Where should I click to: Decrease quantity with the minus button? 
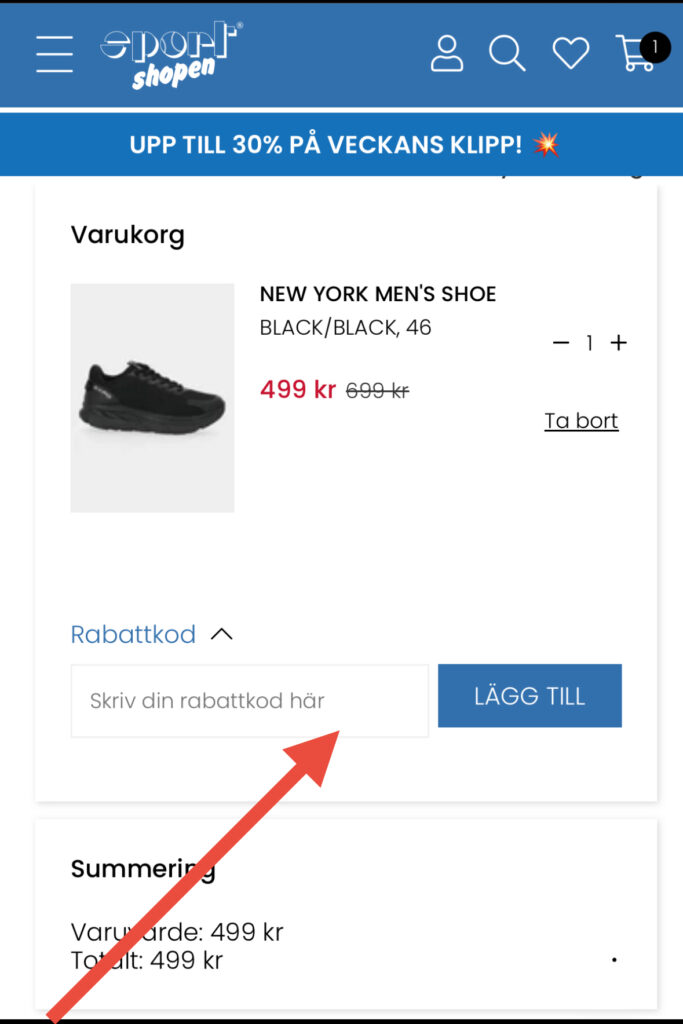(x=561, y=343)
